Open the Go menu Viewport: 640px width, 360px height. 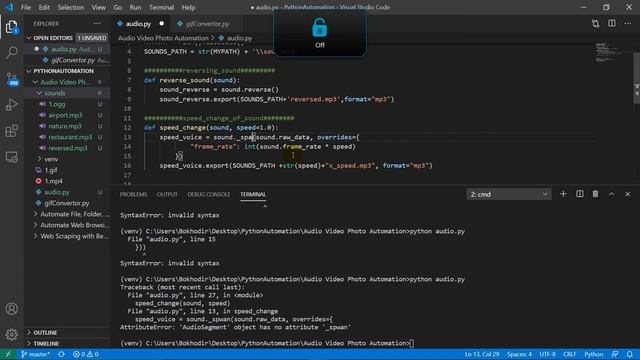(118, 7)
